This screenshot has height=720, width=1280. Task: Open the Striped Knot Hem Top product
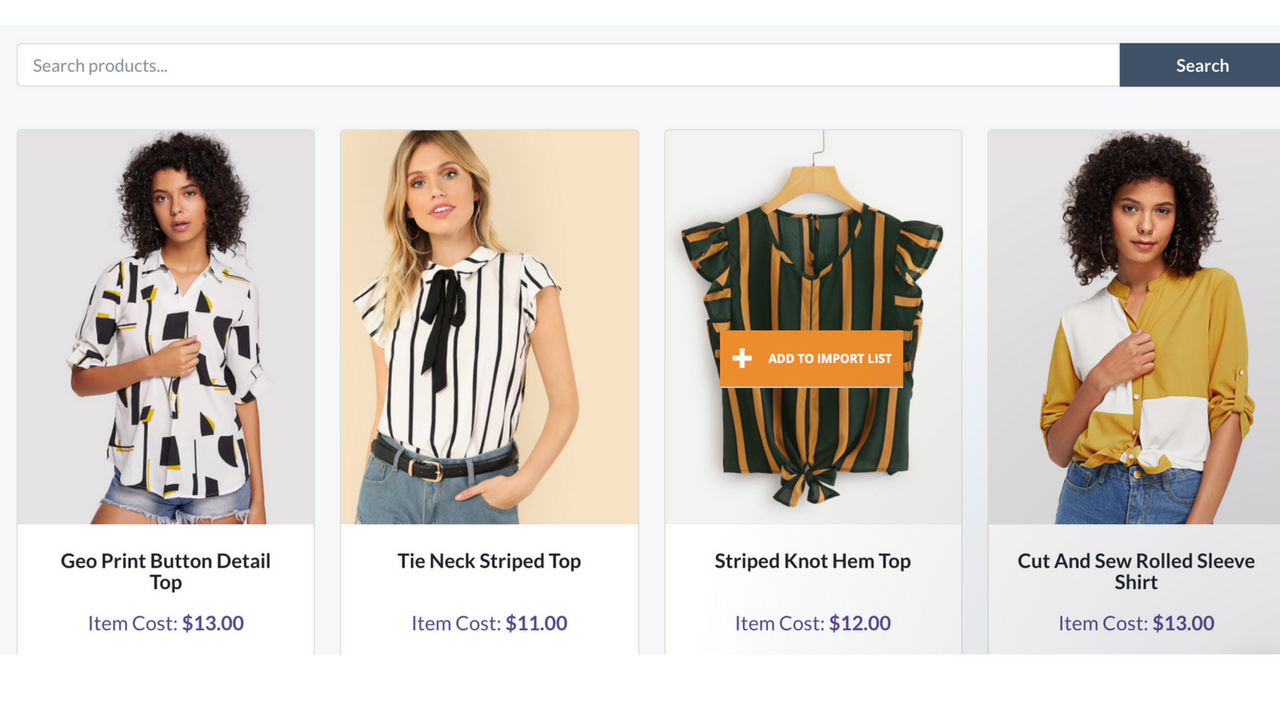click(811, 561)
